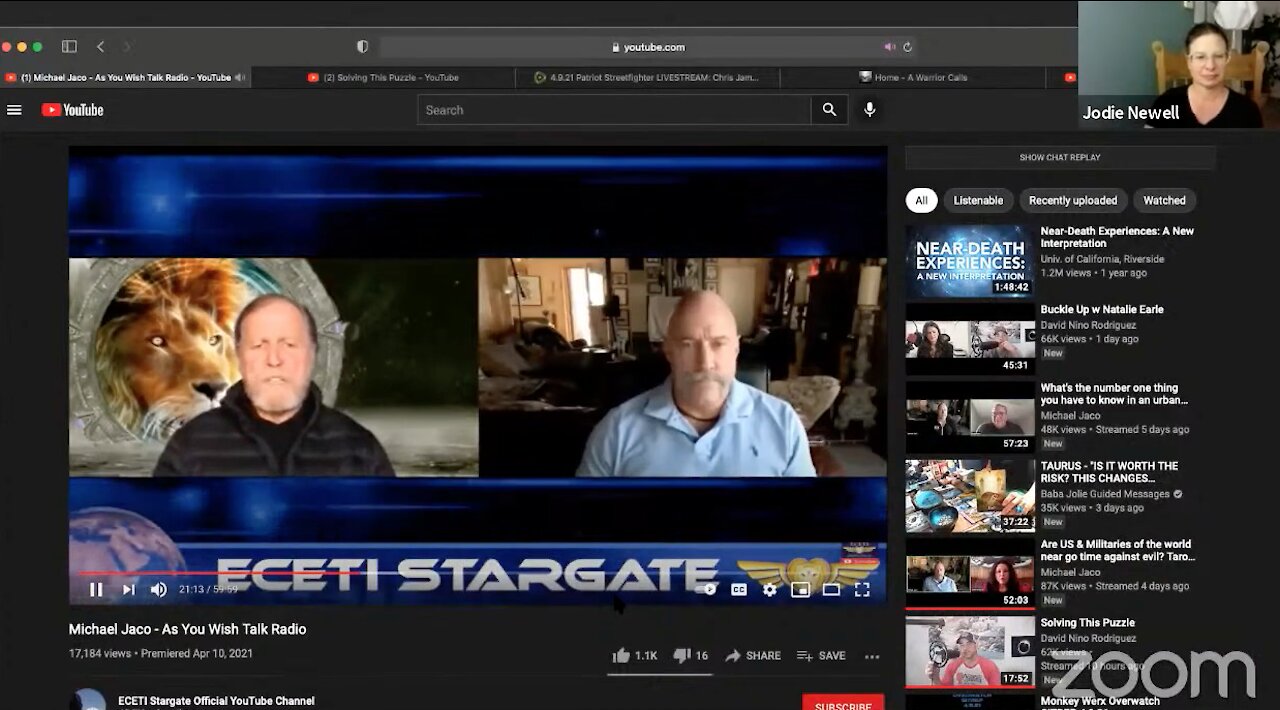The width and height of the screenshot is (1280, 710).
Task: Toggle closed captions on the video
Action: [739, 590]
